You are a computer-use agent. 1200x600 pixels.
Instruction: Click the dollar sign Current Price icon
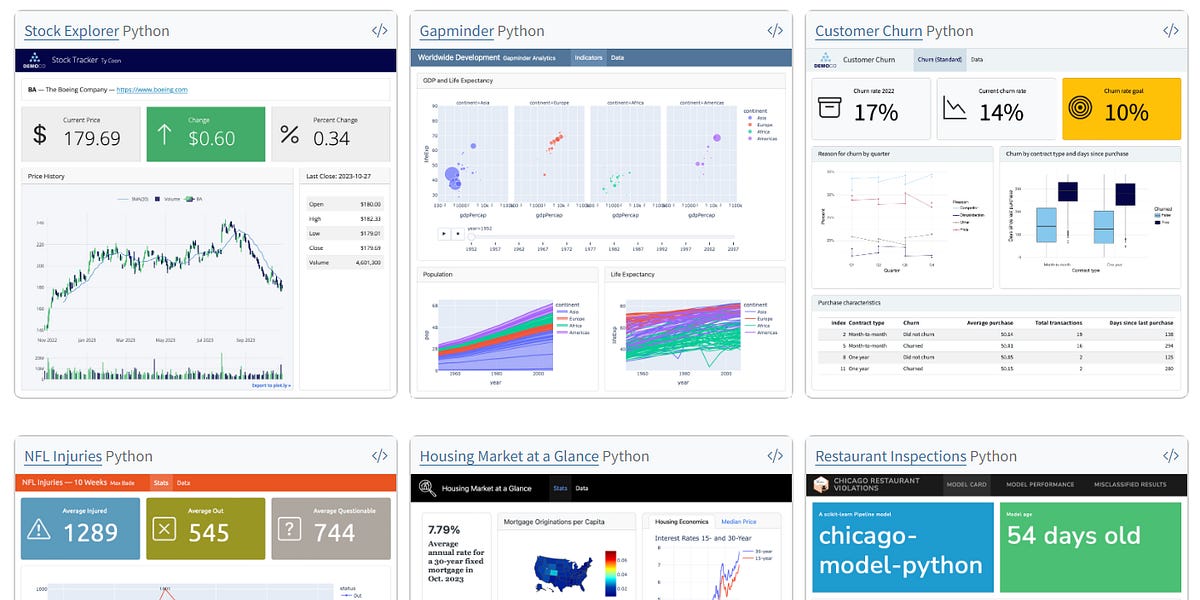pos(40,135)
